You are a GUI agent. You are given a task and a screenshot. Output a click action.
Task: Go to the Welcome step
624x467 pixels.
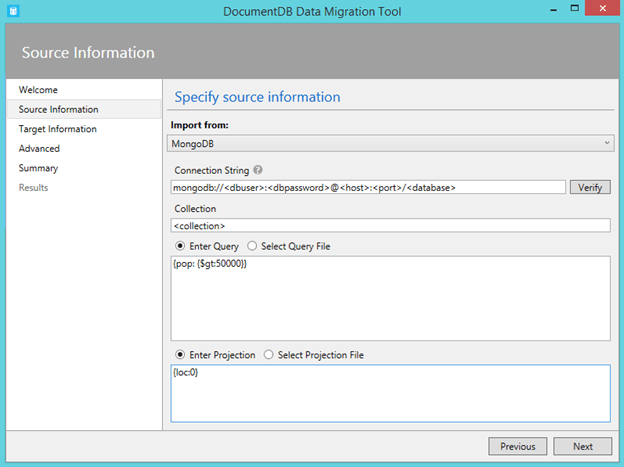pyautogui.click(x=38, y=90)
